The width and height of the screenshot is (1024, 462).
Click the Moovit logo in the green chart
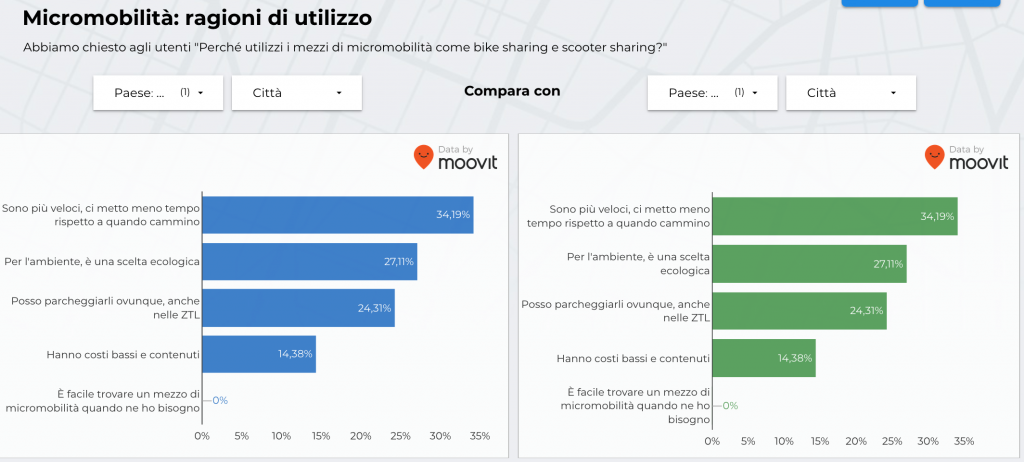[966, 158]
